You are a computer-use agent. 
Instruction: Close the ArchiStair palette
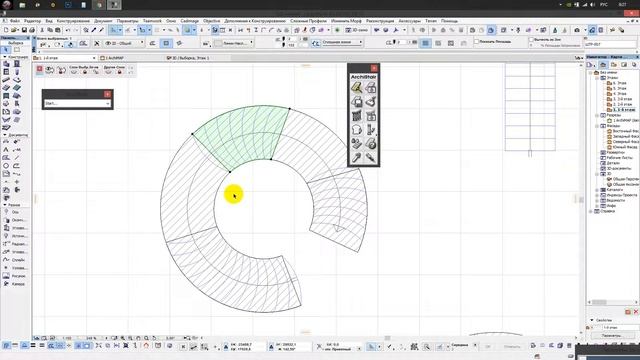pyautogui.click(x=374, y=68)
